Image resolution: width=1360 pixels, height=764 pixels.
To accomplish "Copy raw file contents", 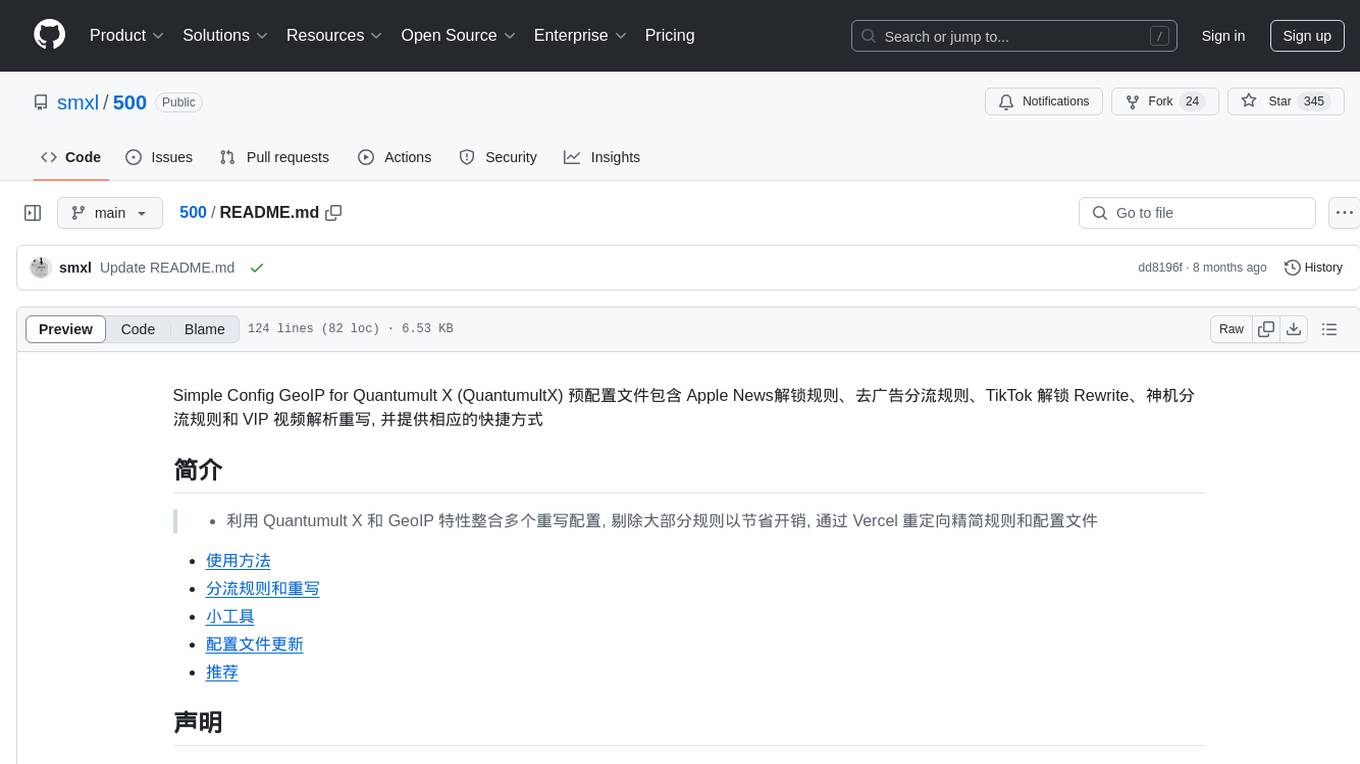I will pyautogui.click(x=1266, y=329).
